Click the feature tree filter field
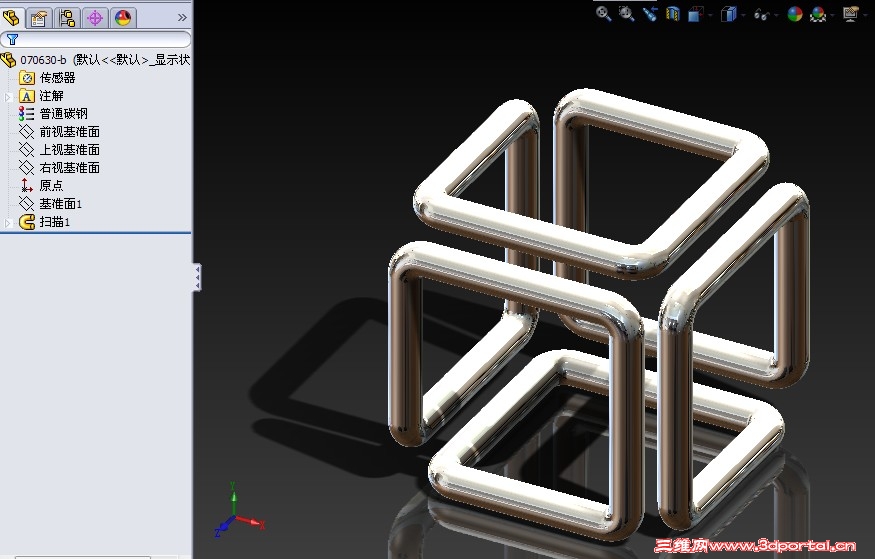Screen dimensions: 875x559 pyautogui.click(x=95, y=39)
